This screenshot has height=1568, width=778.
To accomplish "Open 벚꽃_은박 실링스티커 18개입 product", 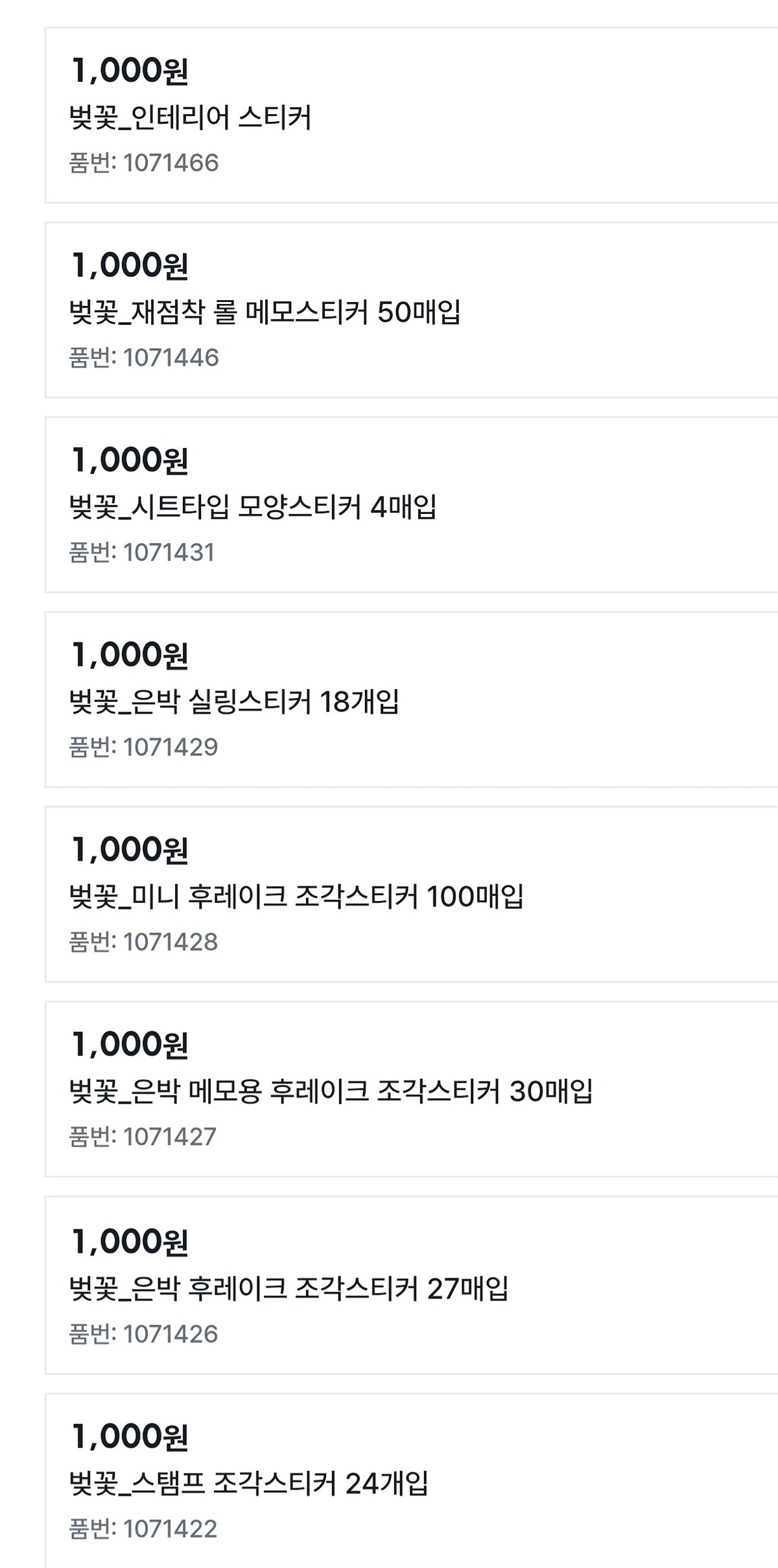I will point(233,701).
